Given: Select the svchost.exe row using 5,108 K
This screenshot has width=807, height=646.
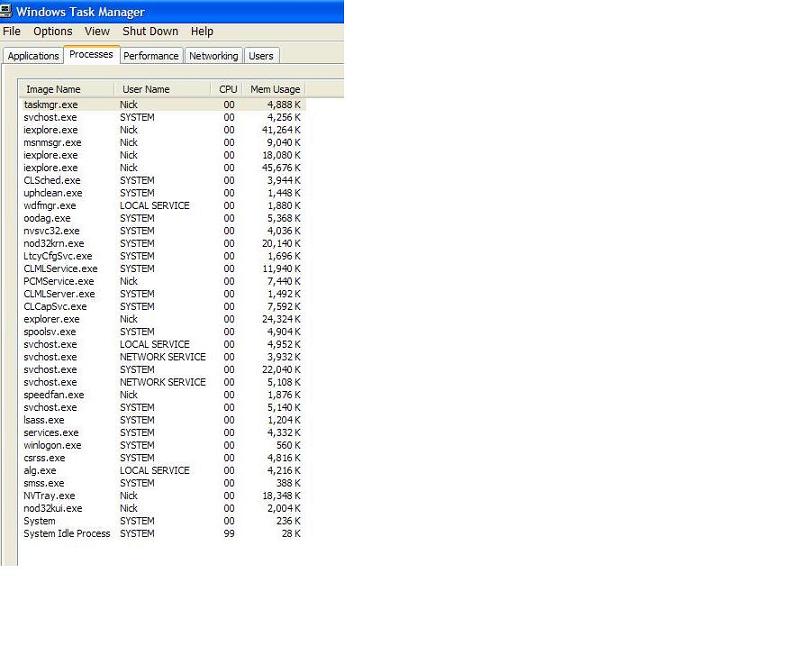Looking at the screenshot, I should point(163,382).
